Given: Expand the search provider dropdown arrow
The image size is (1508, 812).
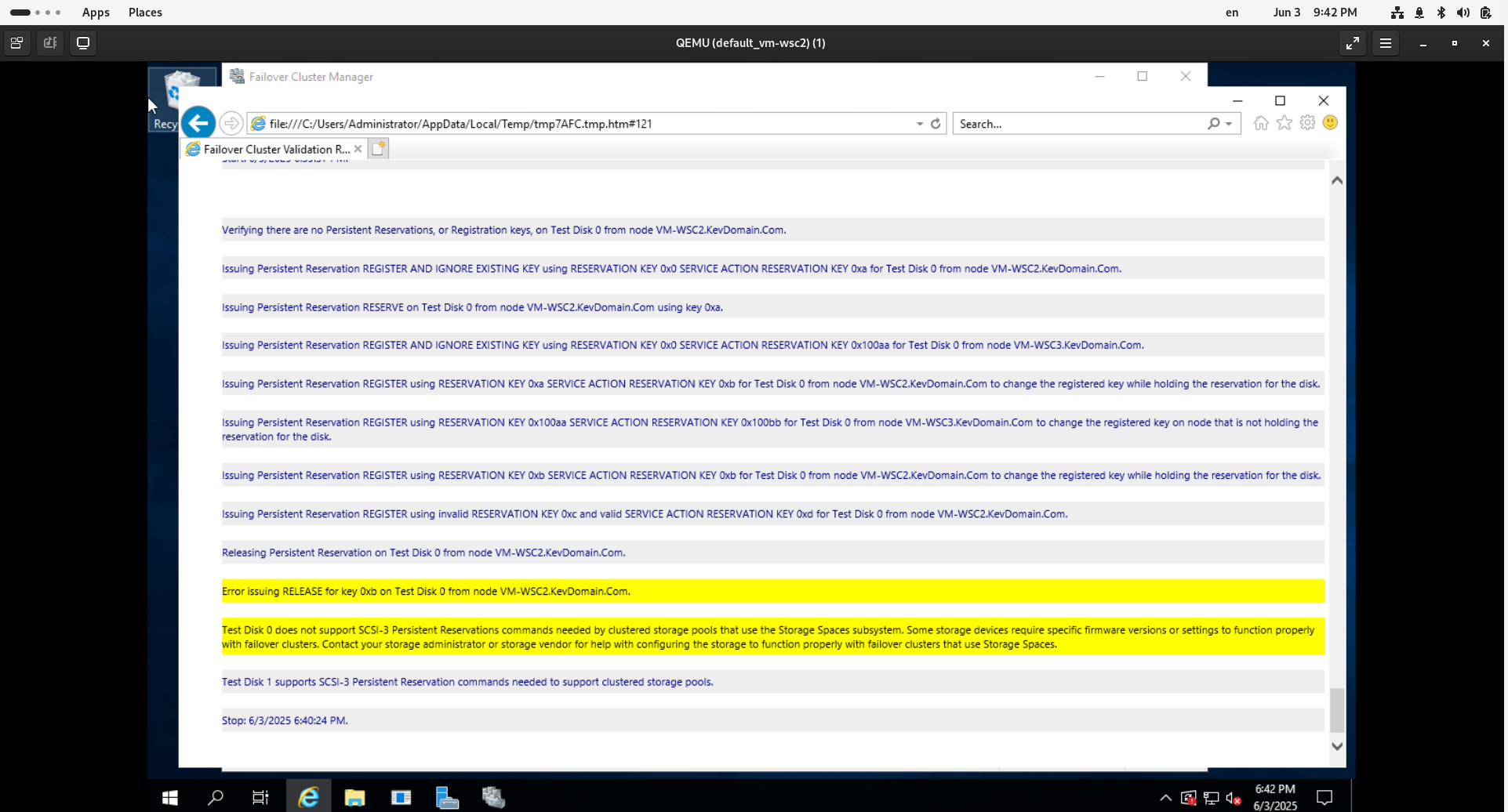Looking at the screenshot, I should click(1229, 124).
